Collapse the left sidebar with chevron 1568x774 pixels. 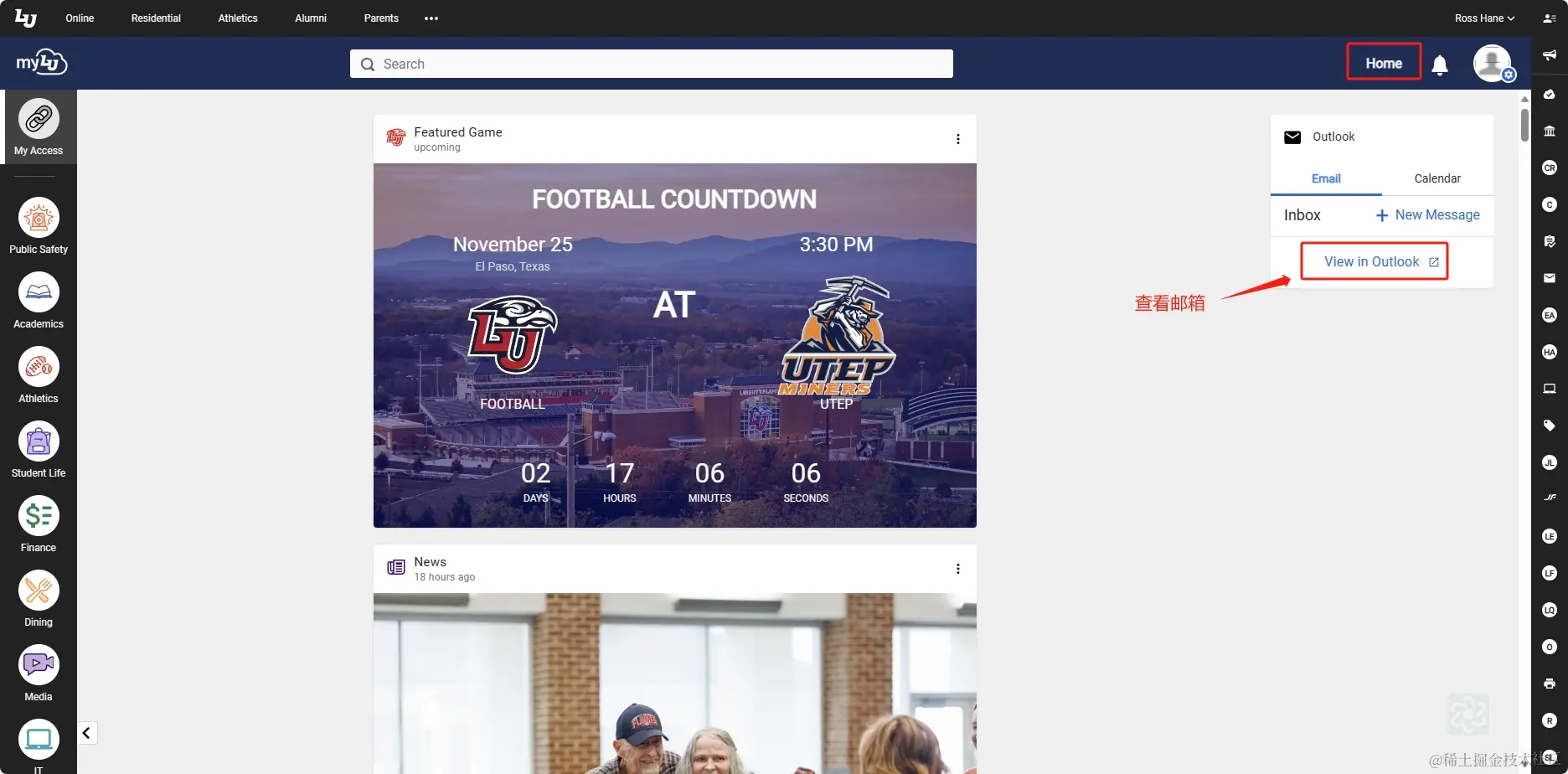tap(87, 733)
